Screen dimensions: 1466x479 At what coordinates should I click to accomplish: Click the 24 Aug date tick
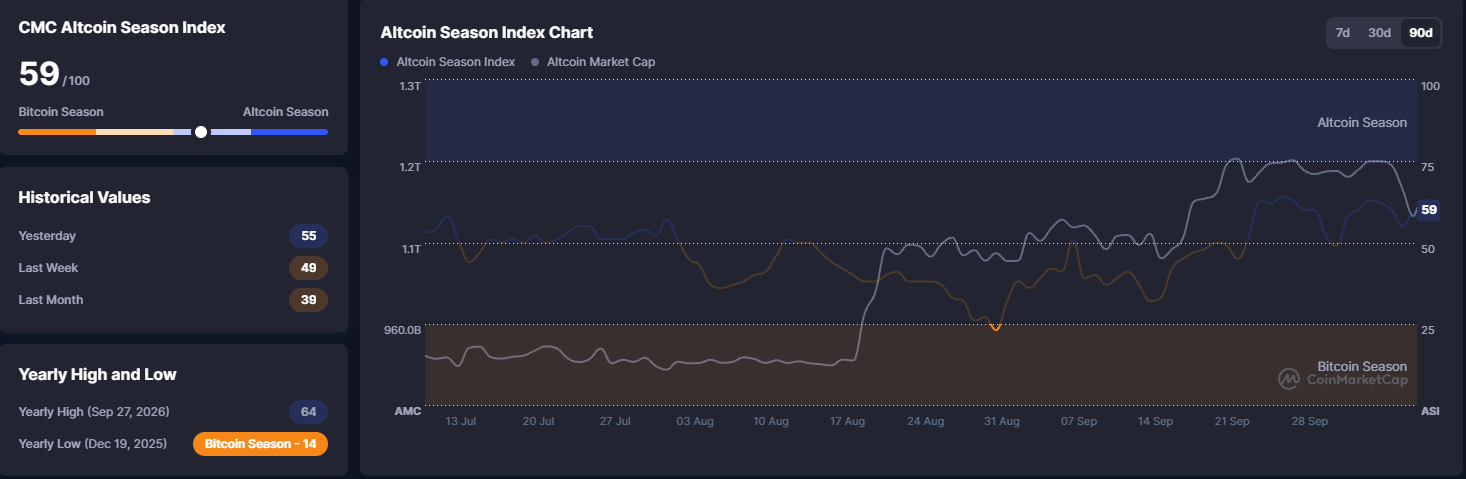tap(925, 422)
